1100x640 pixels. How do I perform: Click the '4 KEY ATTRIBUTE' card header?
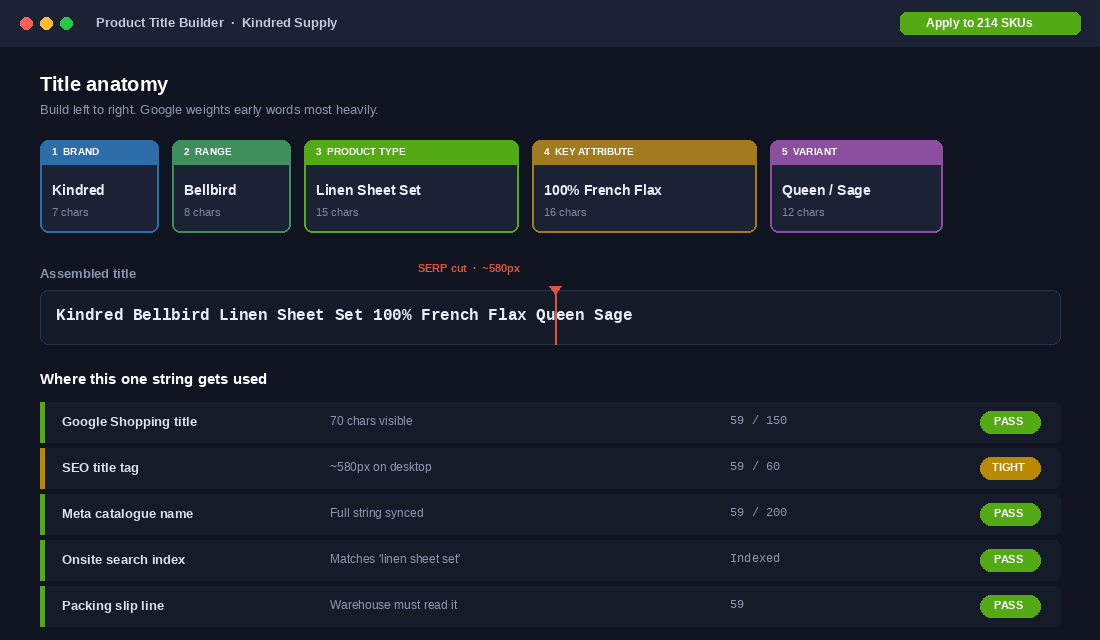[644, 152]
